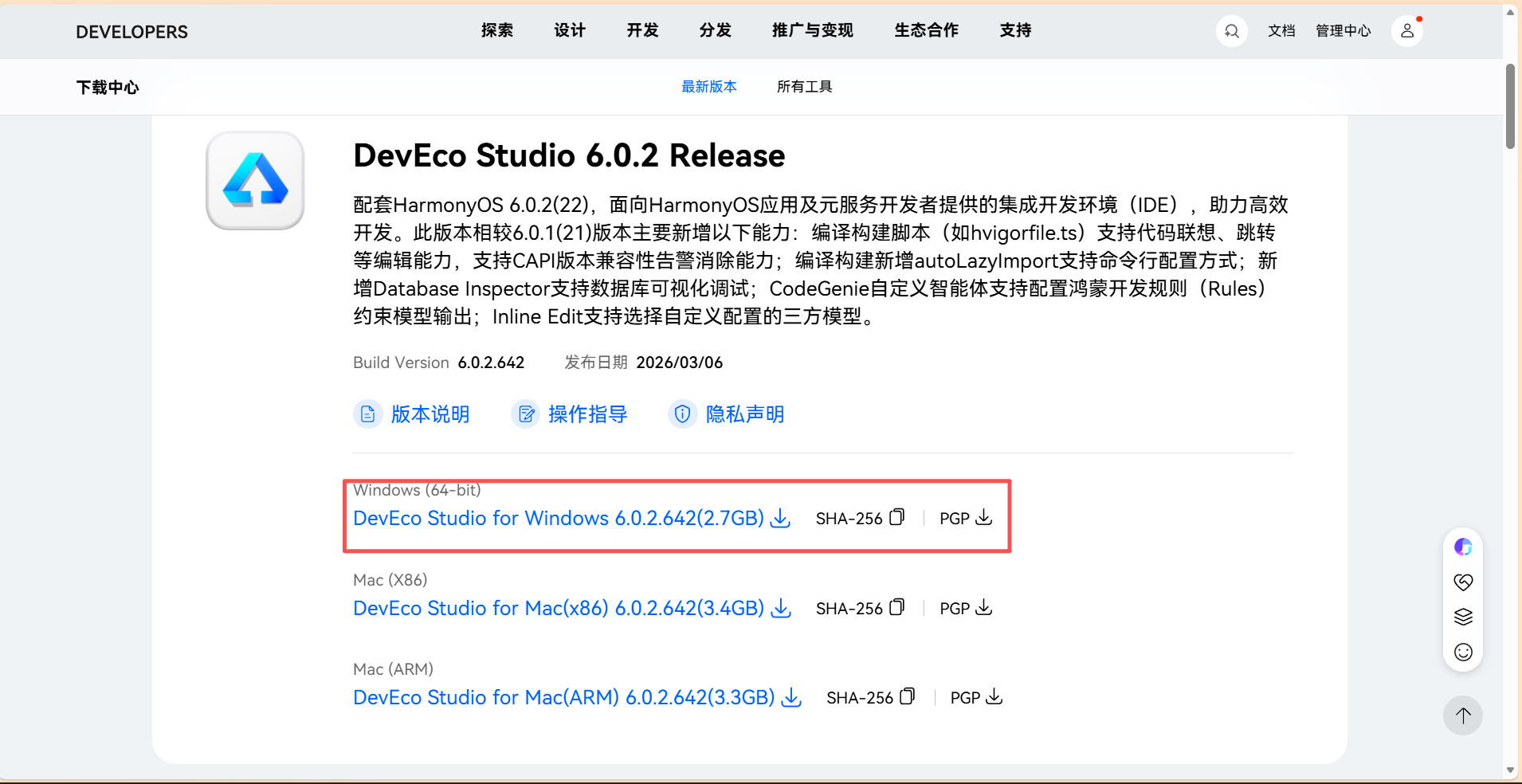
Task: Click the Mac (ARM) platform label
Action: click(394, 669)
